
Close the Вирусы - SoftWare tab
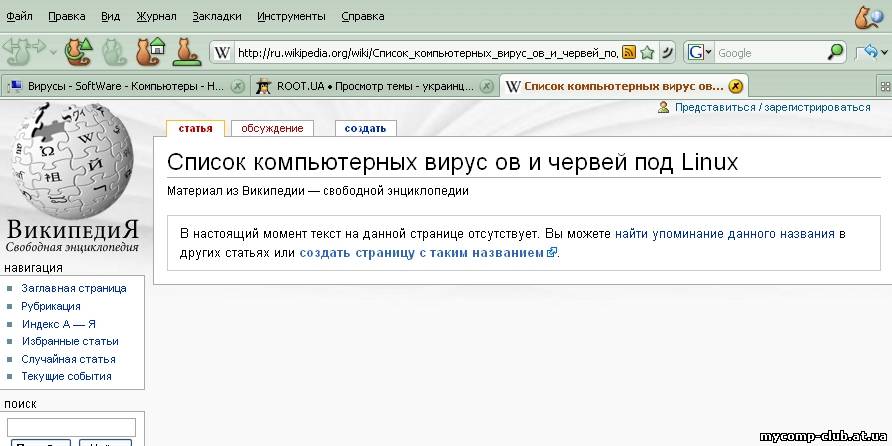click(x=238, y=86)
